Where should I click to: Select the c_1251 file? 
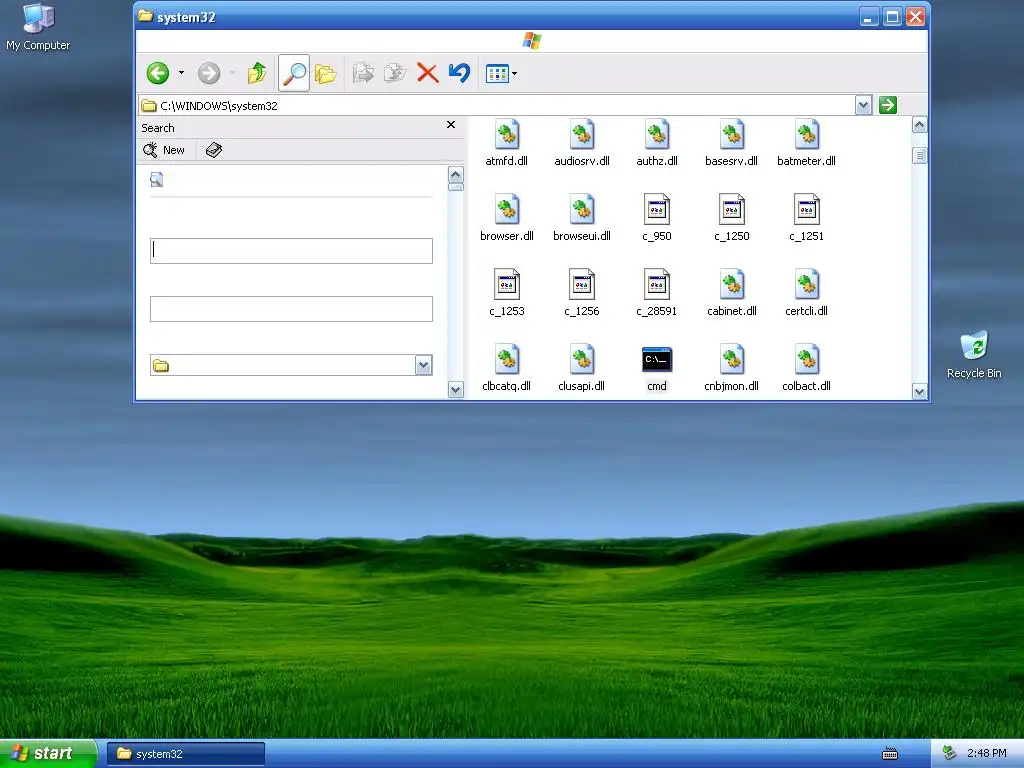click(x=807, y=219)
